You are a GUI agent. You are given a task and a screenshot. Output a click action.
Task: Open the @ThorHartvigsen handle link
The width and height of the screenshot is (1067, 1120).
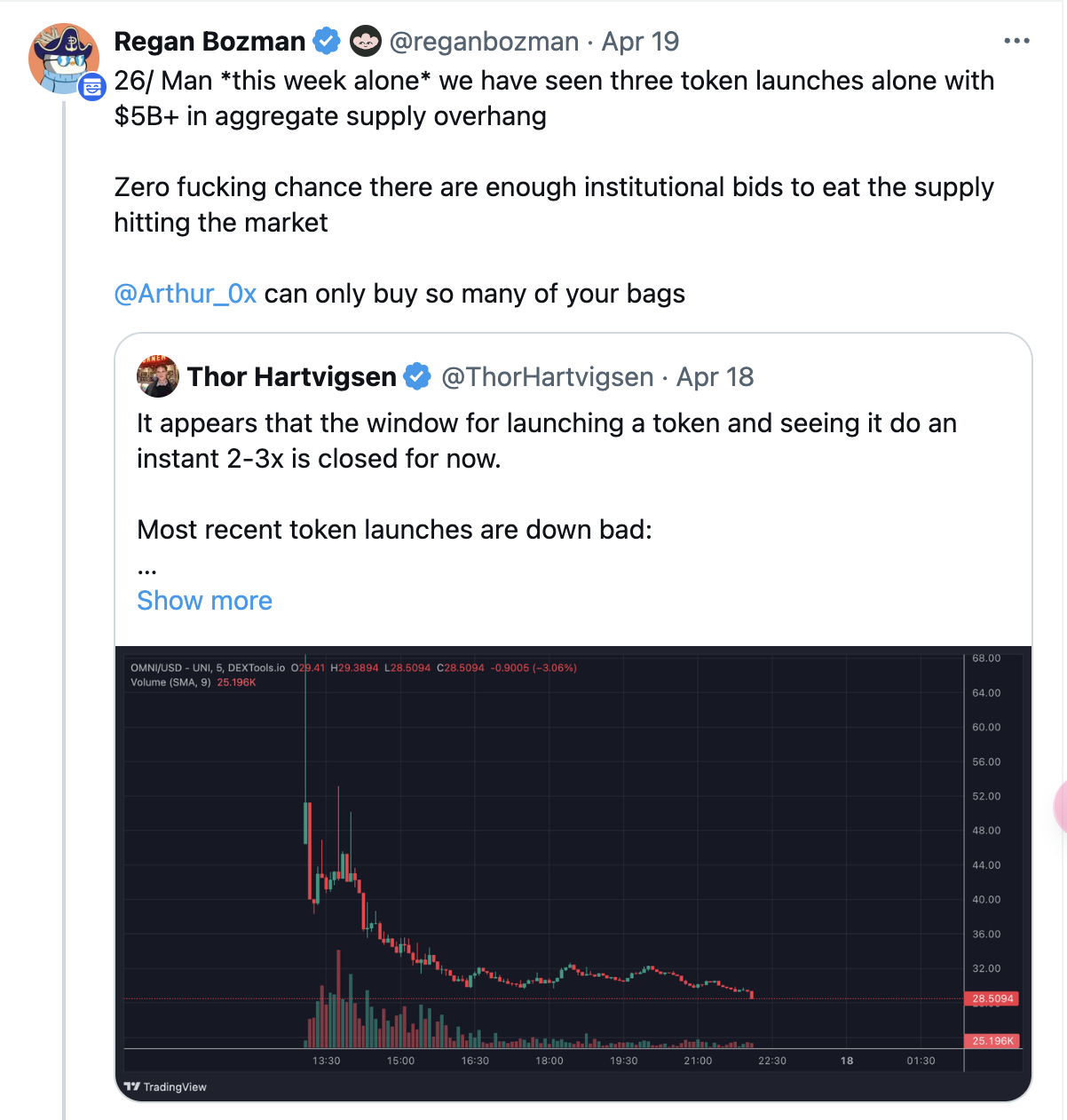click(x=548, y=376)
